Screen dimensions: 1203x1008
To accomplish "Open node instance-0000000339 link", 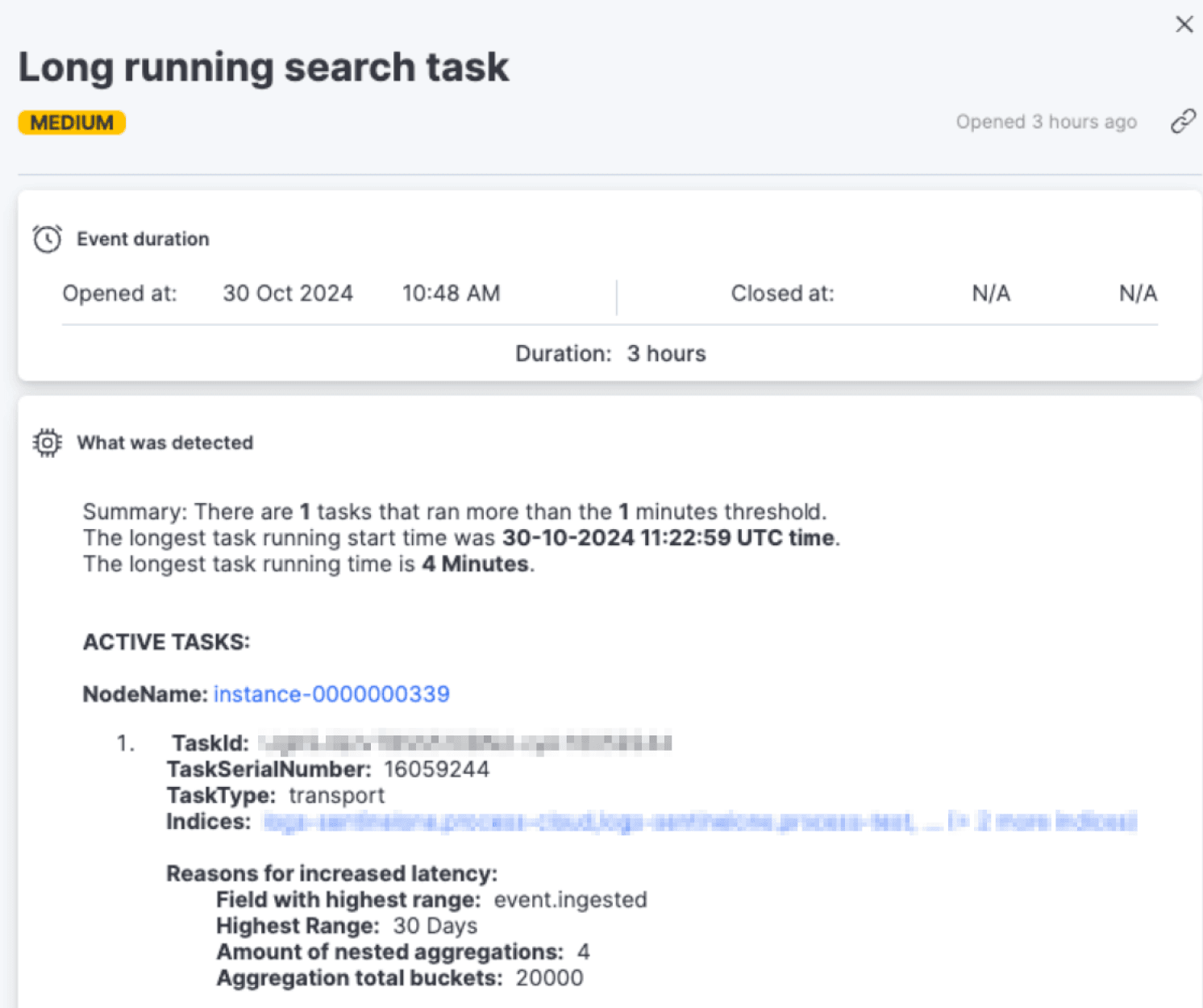I will pyautogui.click(x=331, y=694).
